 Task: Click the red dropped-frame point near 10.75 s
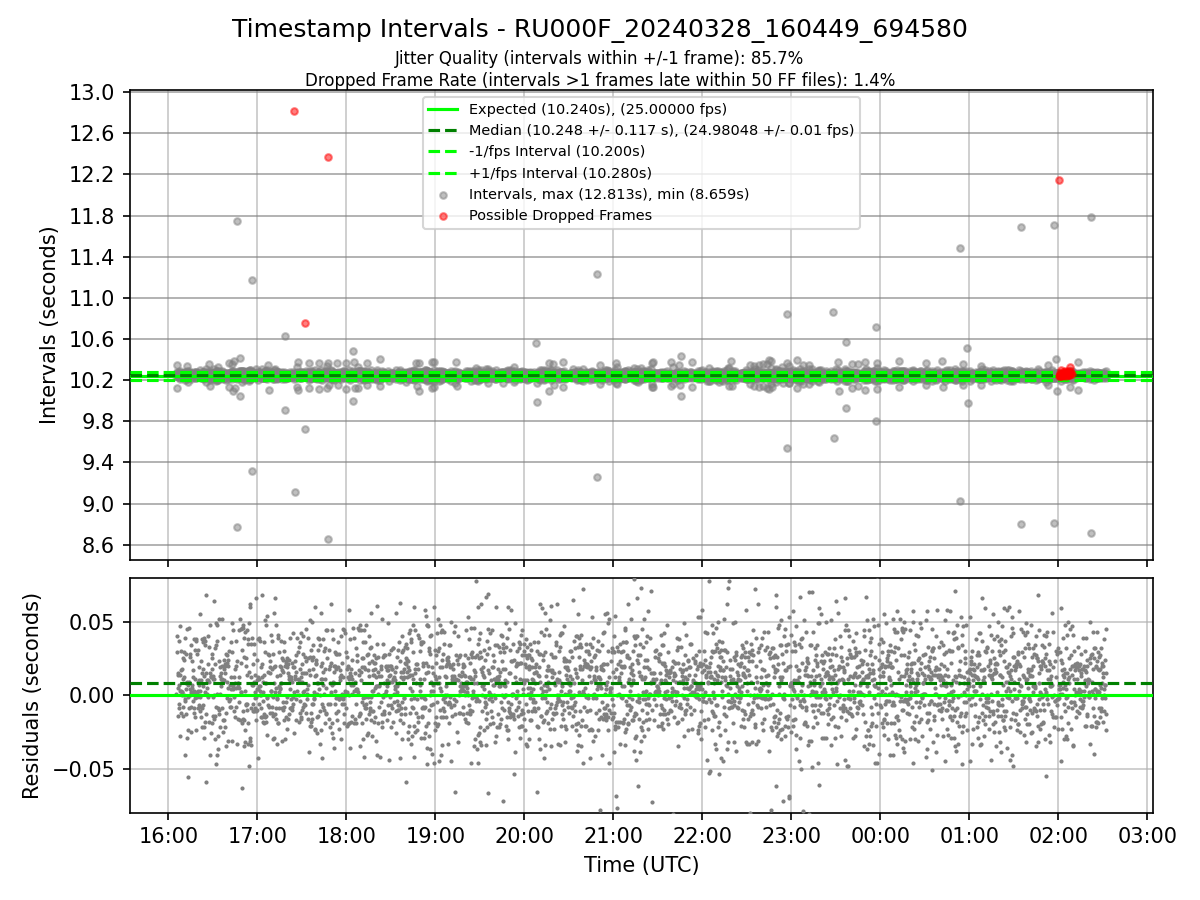[305, 323]
